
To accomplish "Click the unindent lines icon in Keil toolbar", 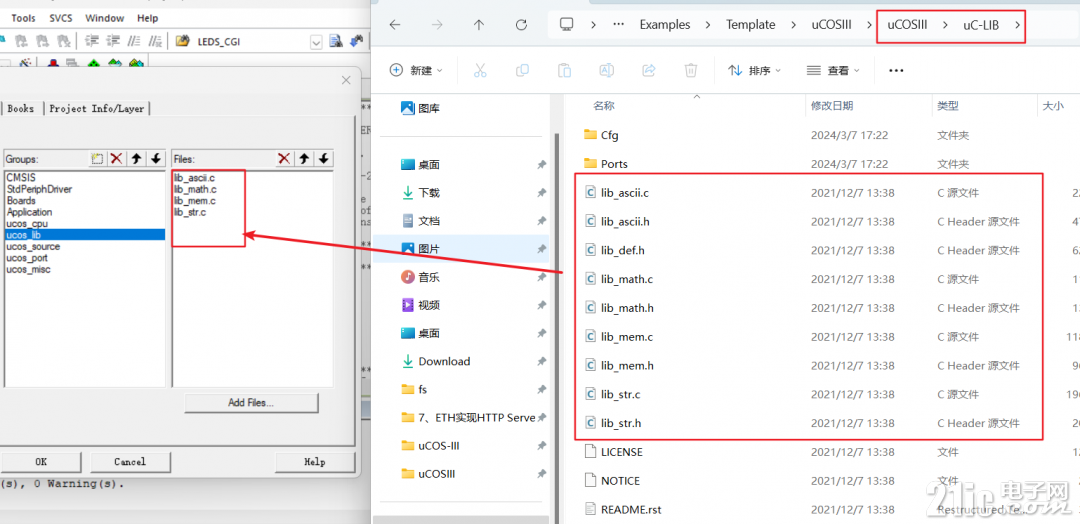I will coord(113,41).
